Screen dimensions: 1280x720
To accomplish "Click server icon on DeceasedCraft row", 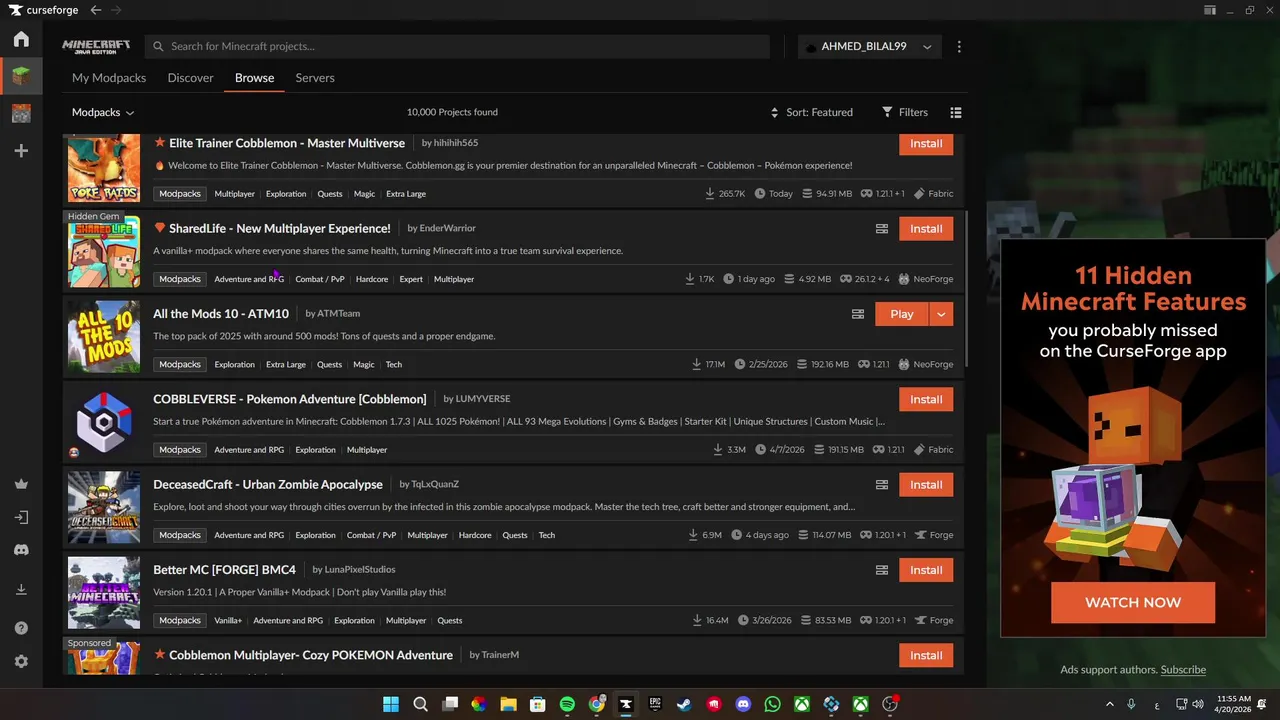I will (882, 485).
